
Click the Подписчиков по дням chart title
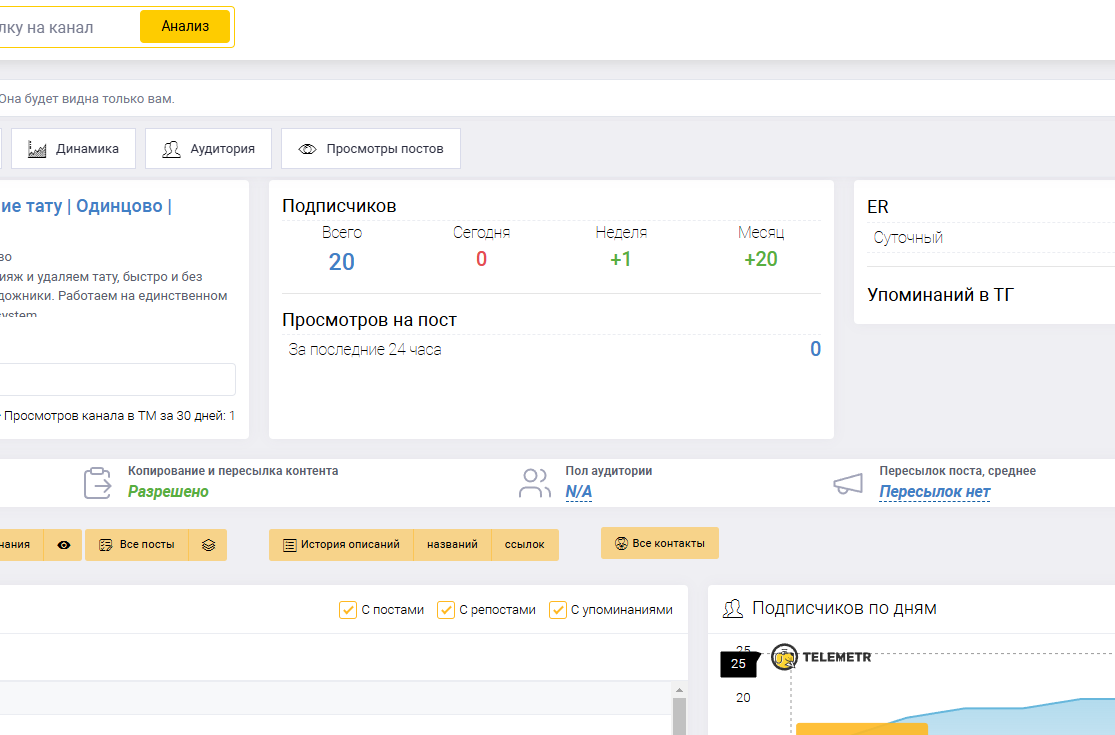click(x=844, y=608)
